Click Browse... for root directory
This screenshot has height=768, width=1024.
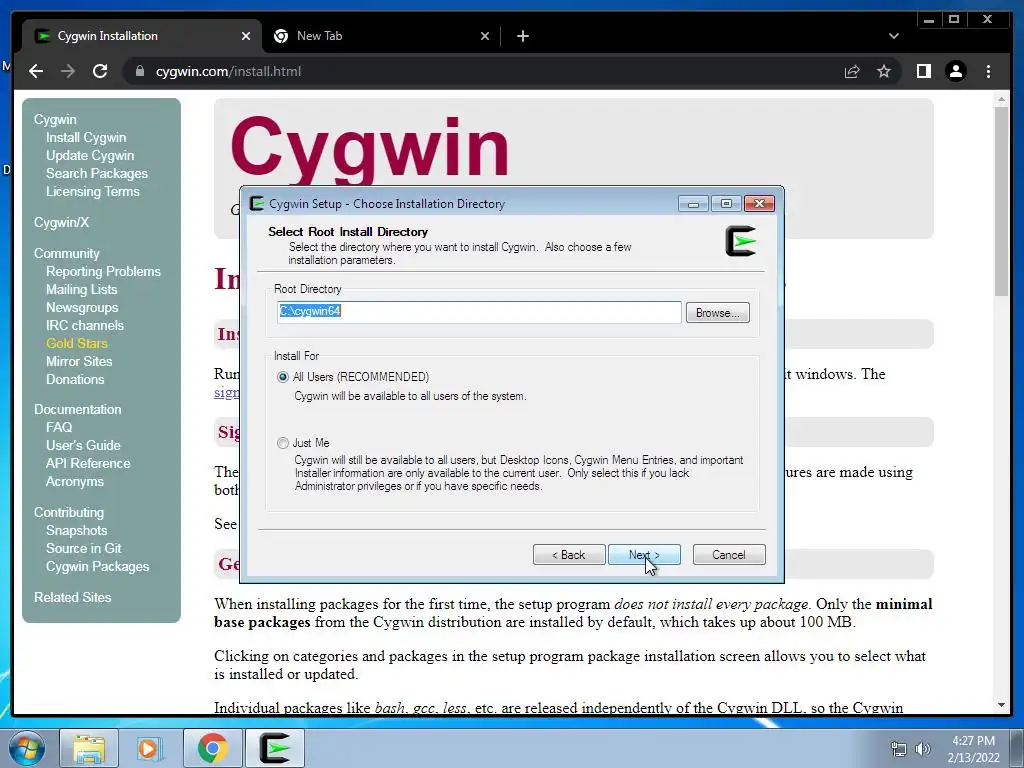(x=717, y=313)
